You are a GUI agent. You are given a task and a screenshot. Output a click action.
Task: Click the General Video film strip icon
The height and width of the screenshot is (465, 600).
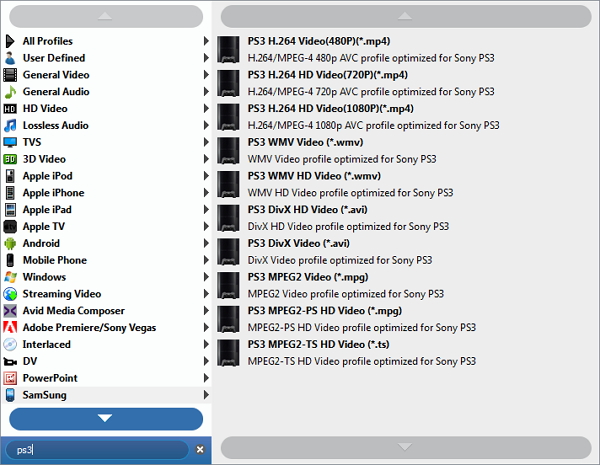pyautogui.click(x=10, y=75)
